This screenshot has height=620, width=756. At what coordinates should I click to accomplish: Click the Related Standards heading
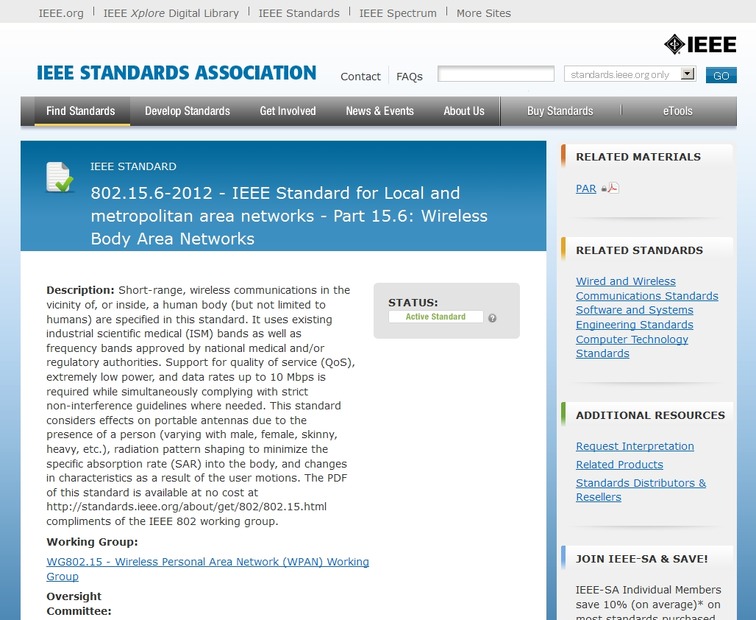(639, 250)
